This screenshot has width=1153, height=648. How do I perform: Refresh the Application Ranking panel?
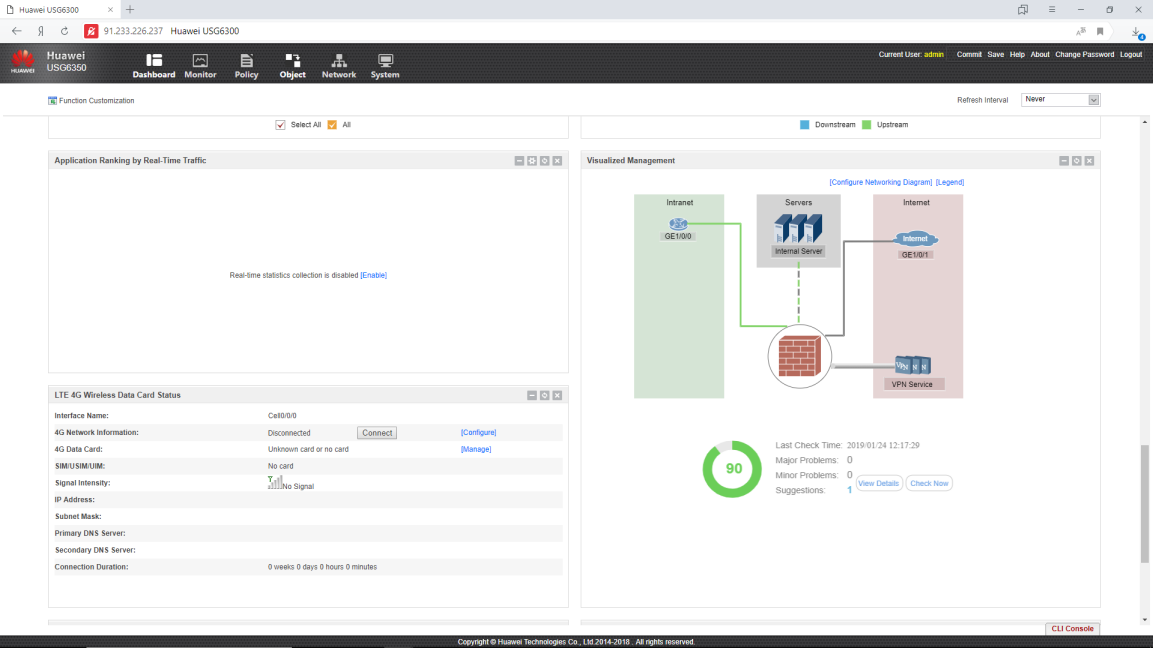[545, 160]
